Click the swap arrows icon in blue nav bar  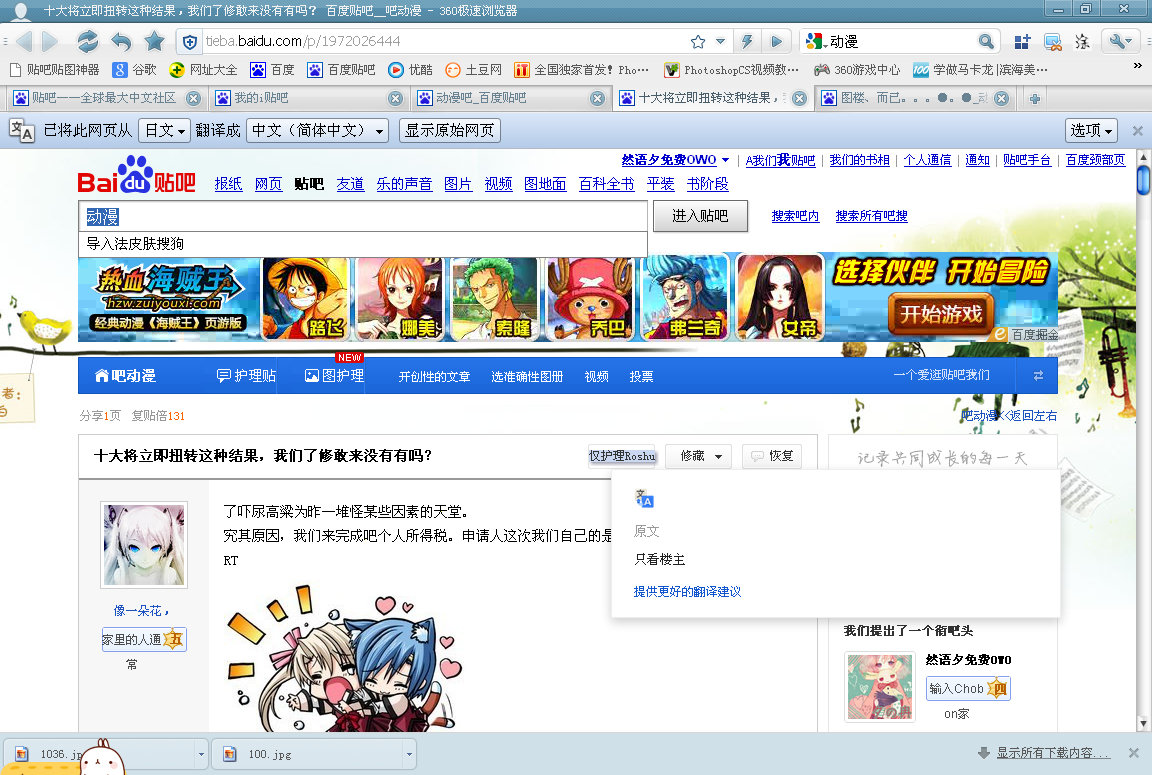(1038, 376)
